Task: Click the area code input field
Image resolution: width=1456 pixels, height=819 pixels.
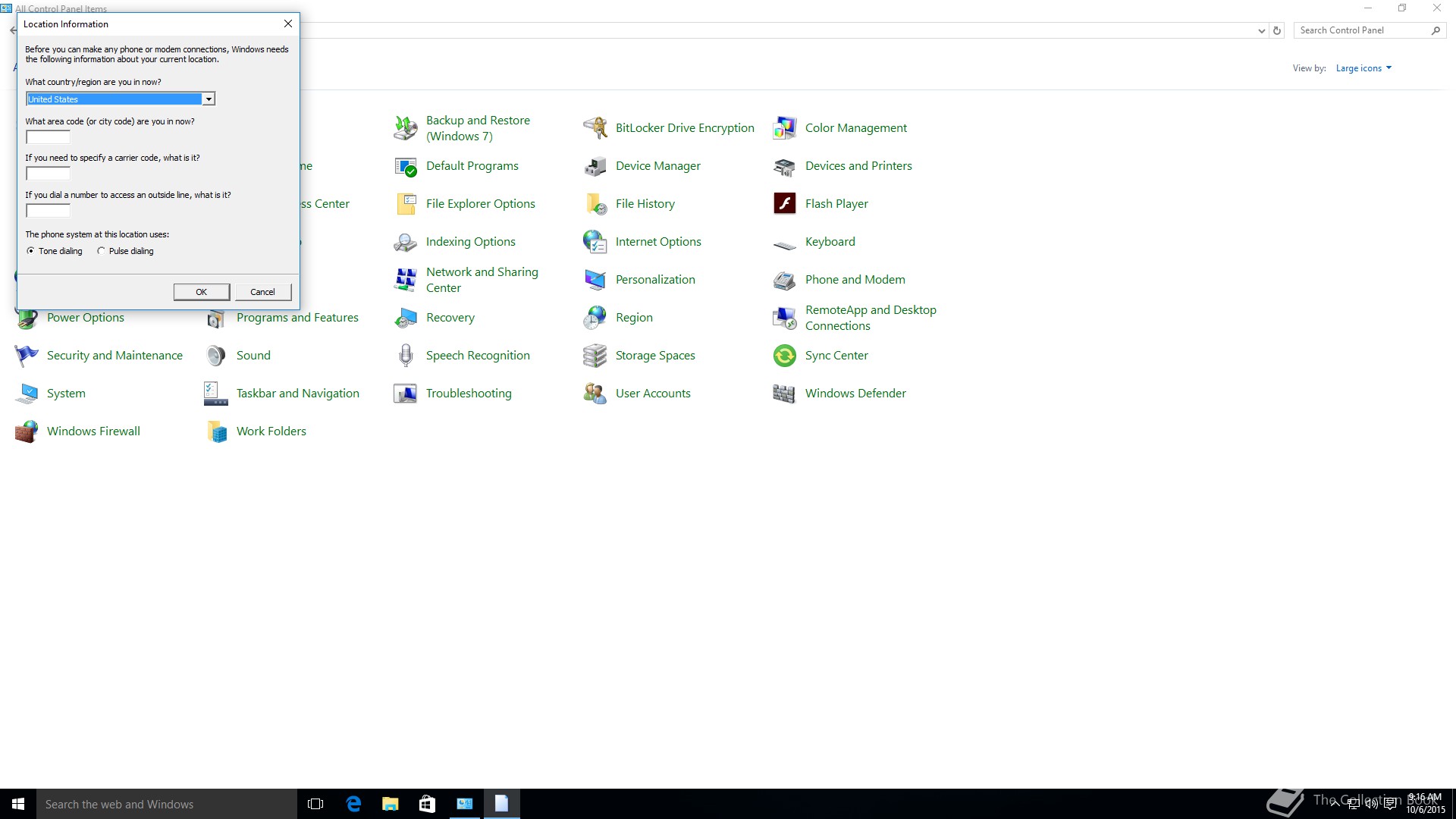Action: tap(48, 137)
